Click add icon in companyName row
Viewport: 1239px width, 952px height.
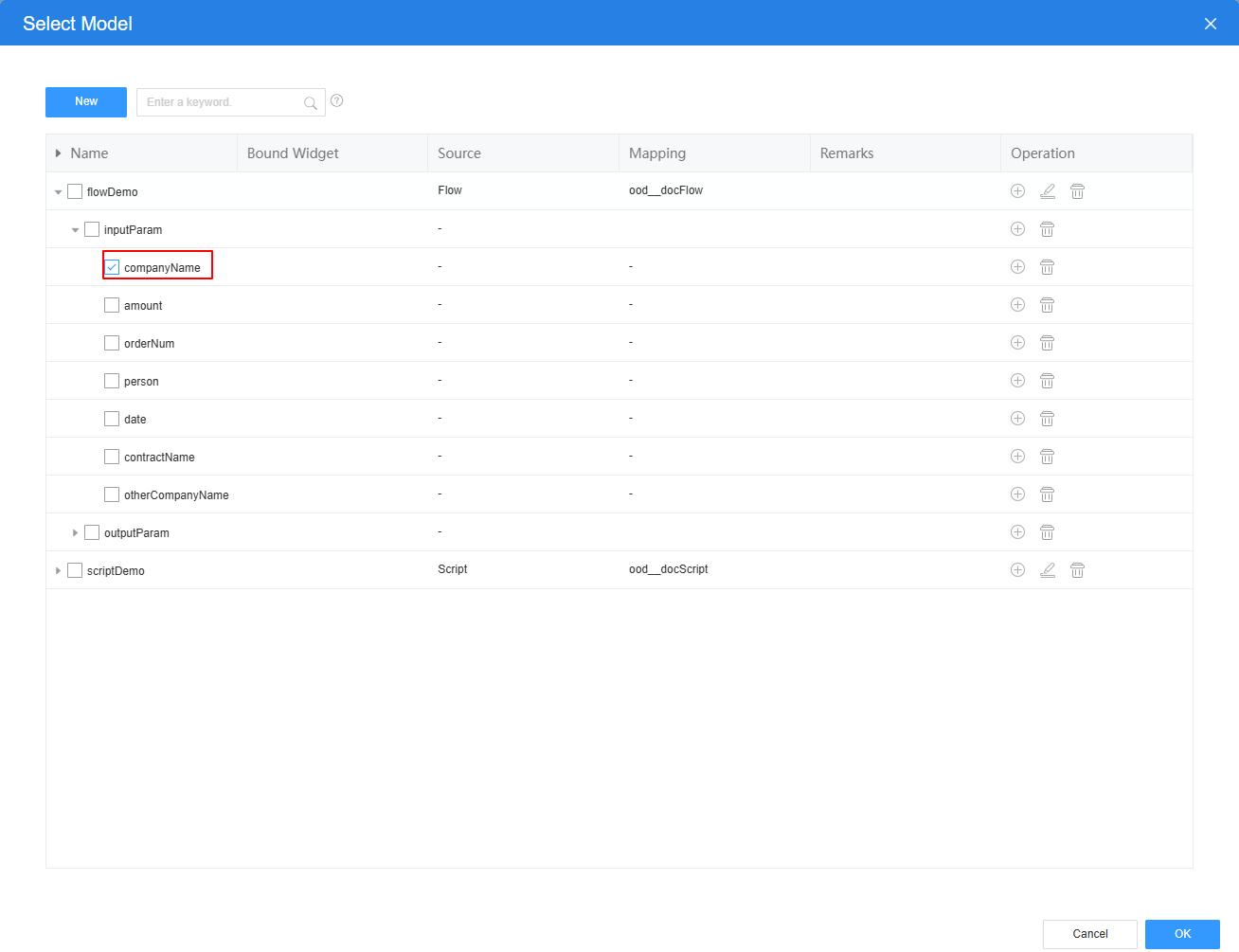(1017, 266)
